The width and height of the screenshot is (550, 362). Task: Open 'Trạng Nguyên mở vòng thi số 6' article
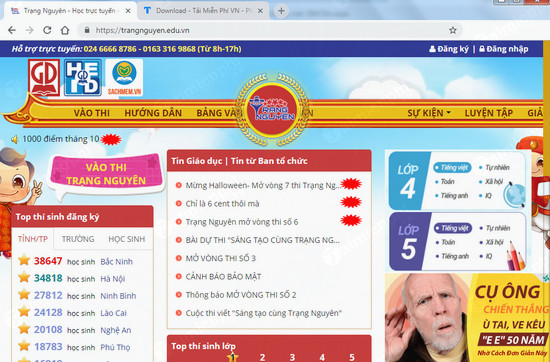click(242, 222)
